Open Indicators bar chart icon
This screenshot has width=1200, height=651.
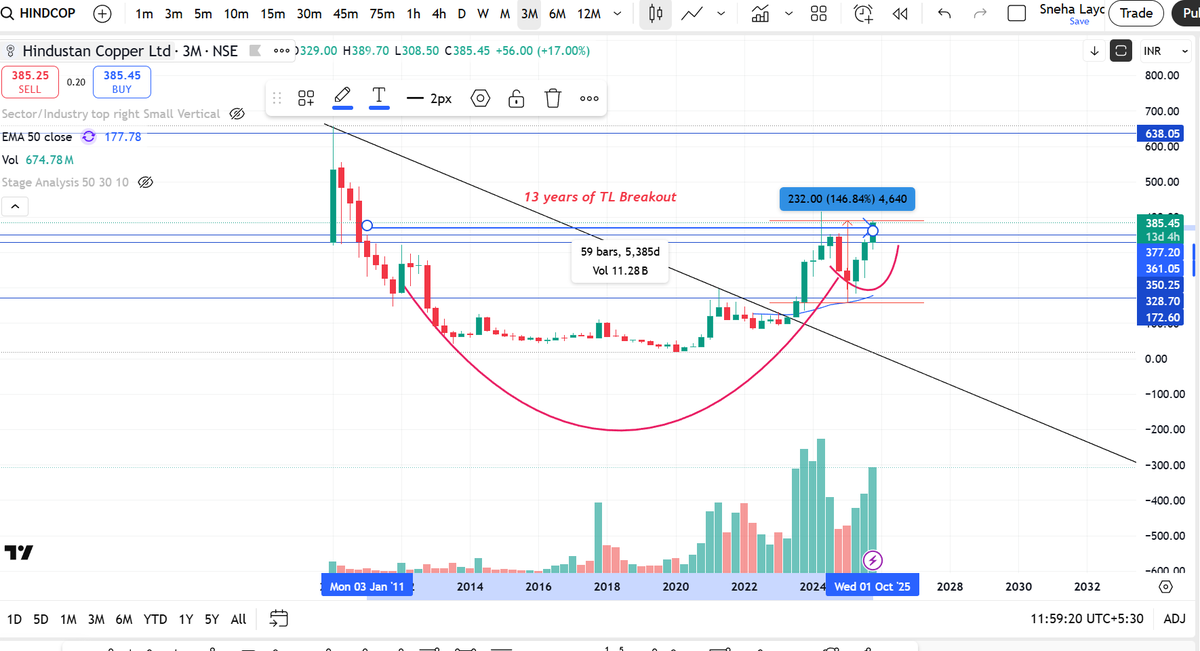[x=760, y=14]
